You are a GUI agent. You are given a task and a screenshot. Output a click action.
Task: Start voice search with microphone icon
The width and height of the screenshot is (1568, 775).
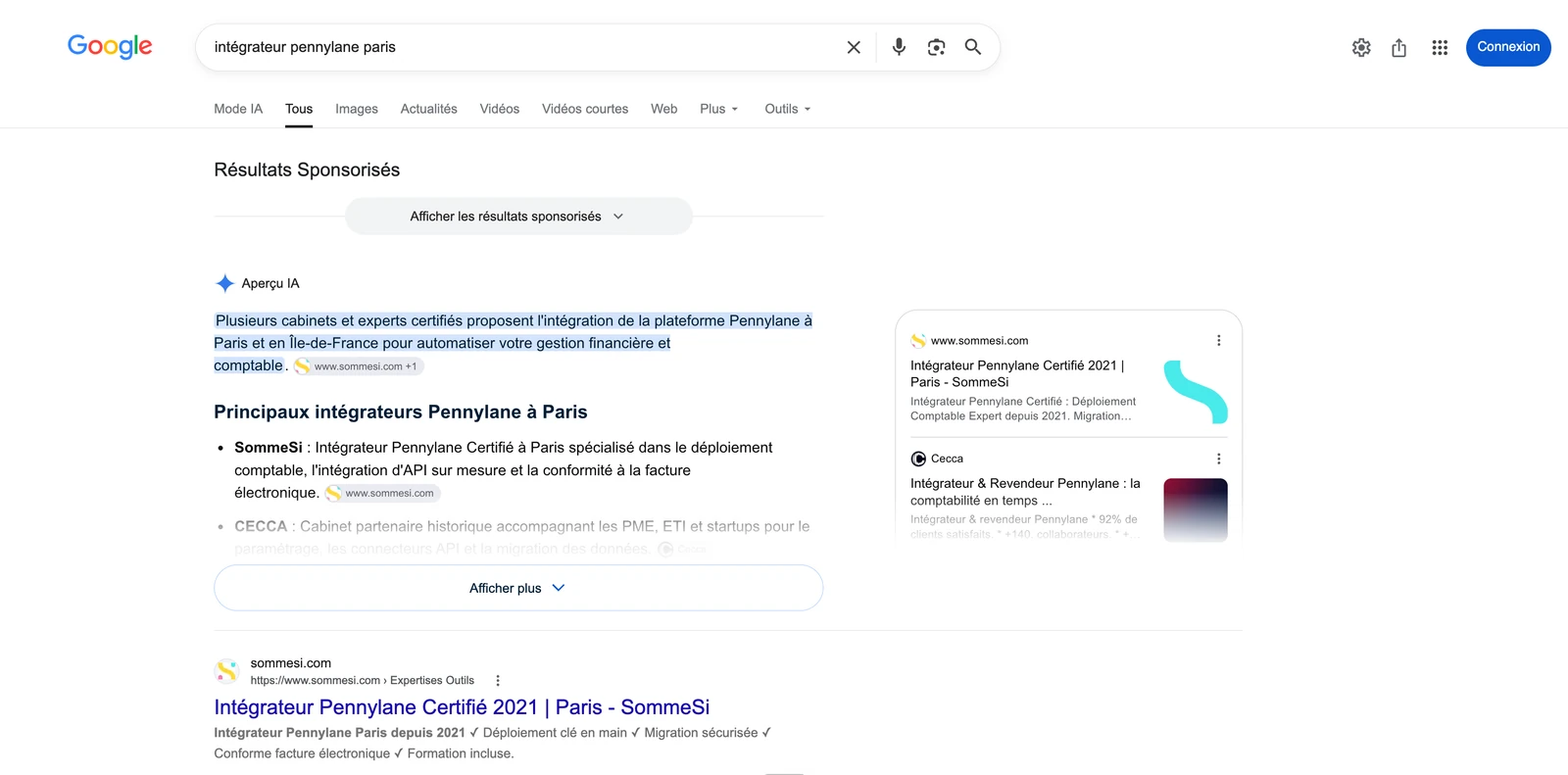tap(899, 47)
